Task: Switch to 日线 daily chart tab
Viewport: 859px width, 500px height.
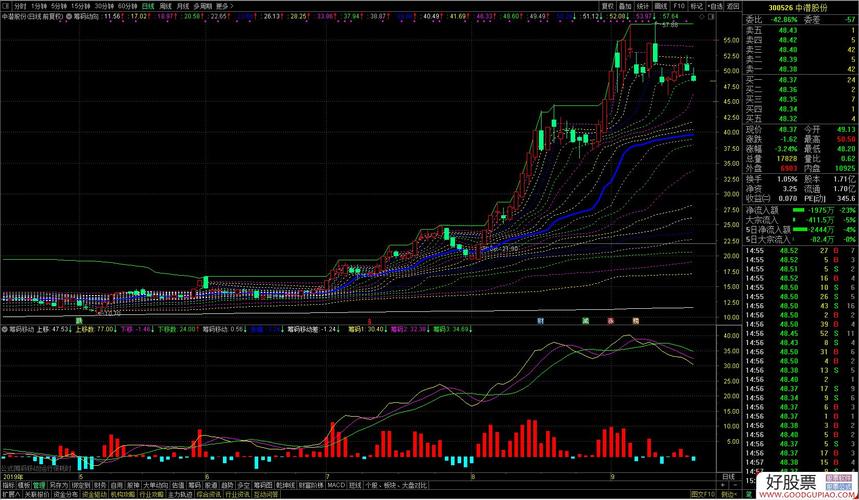Action: click(148, 6)
